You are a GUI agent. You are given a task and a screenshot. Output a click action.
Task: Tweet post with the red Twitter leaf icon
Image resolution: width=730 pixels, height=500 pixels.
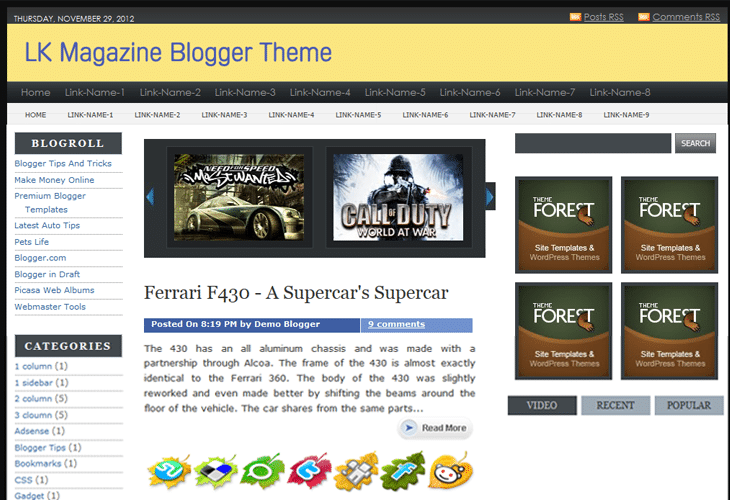pos(309,472)
